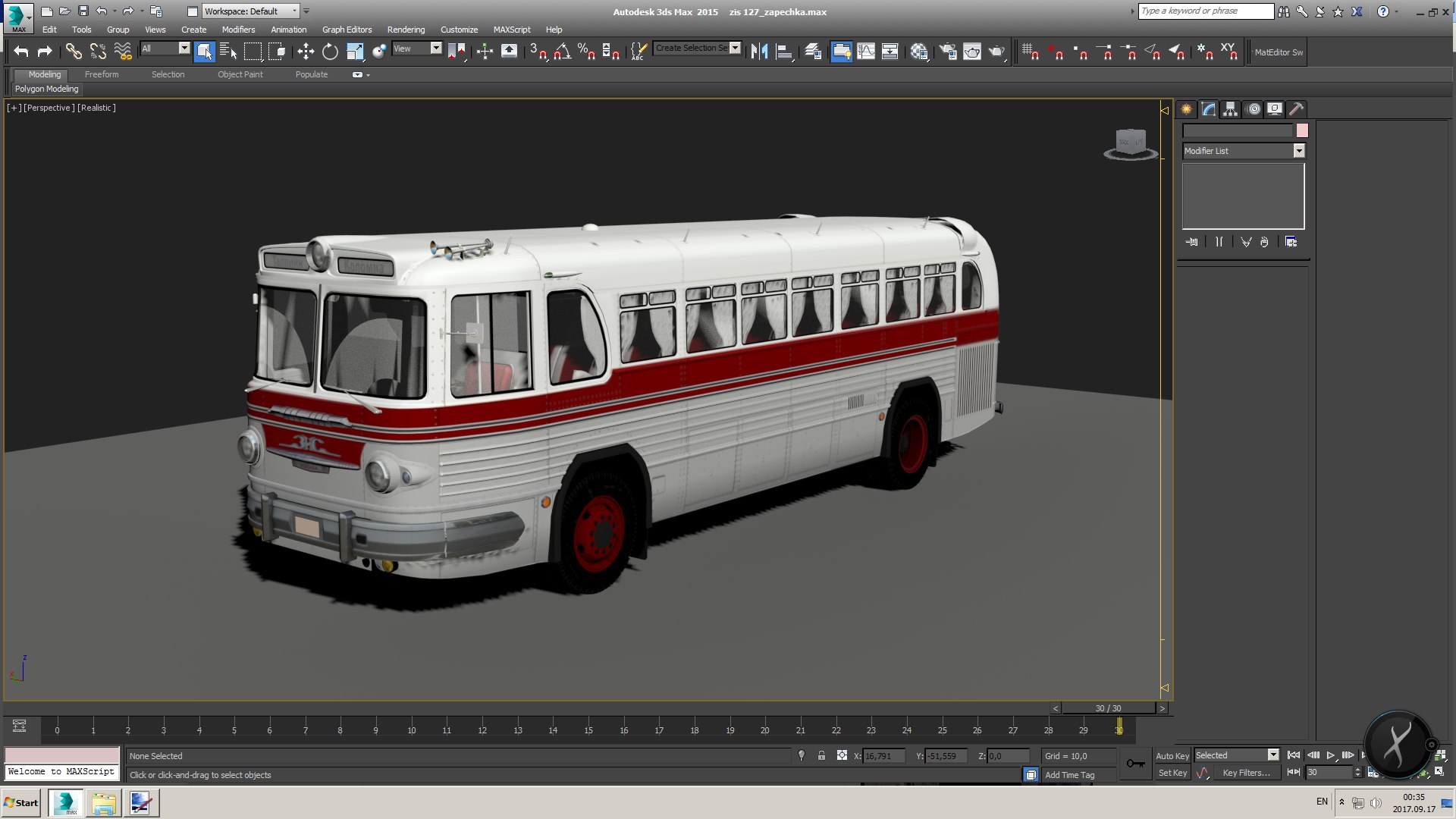Click the Key Filters button
Image resolution: width=1456 pixels, height=819 pixels.
pyautogui.click(x=1246, y=773)
